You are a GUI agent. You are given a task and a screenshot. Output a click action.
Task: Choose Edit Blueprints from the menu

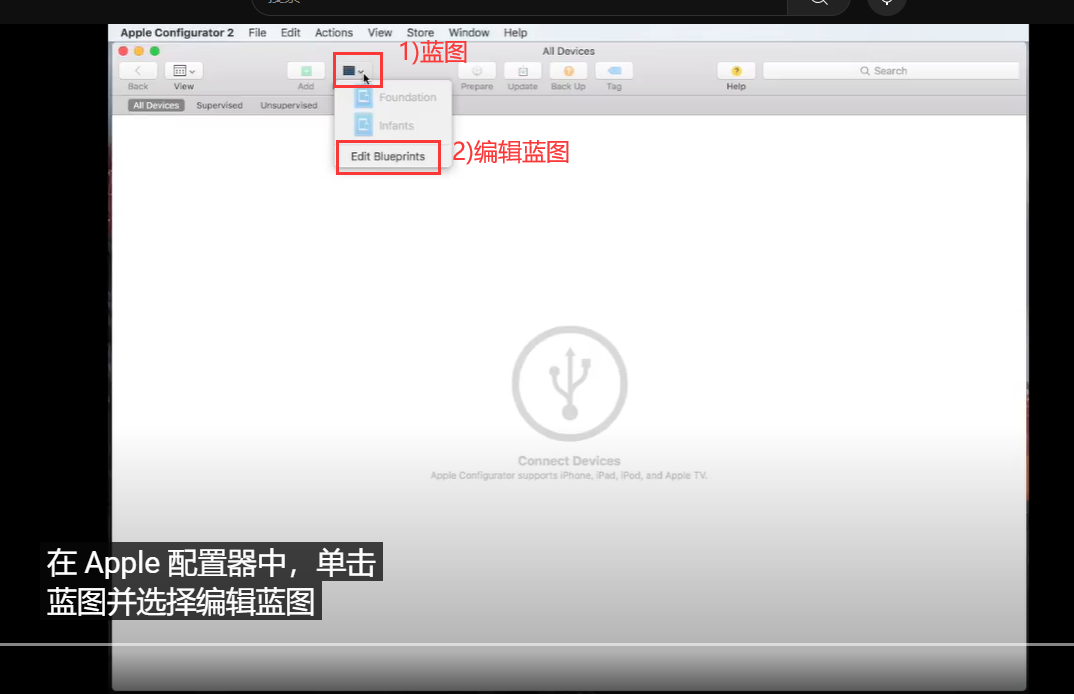[x=388, y=156]
